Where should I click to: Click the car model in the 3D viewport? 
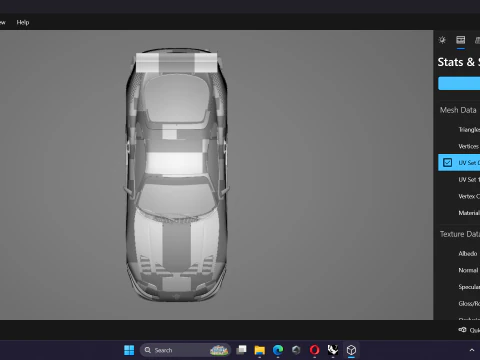[177, 175]
